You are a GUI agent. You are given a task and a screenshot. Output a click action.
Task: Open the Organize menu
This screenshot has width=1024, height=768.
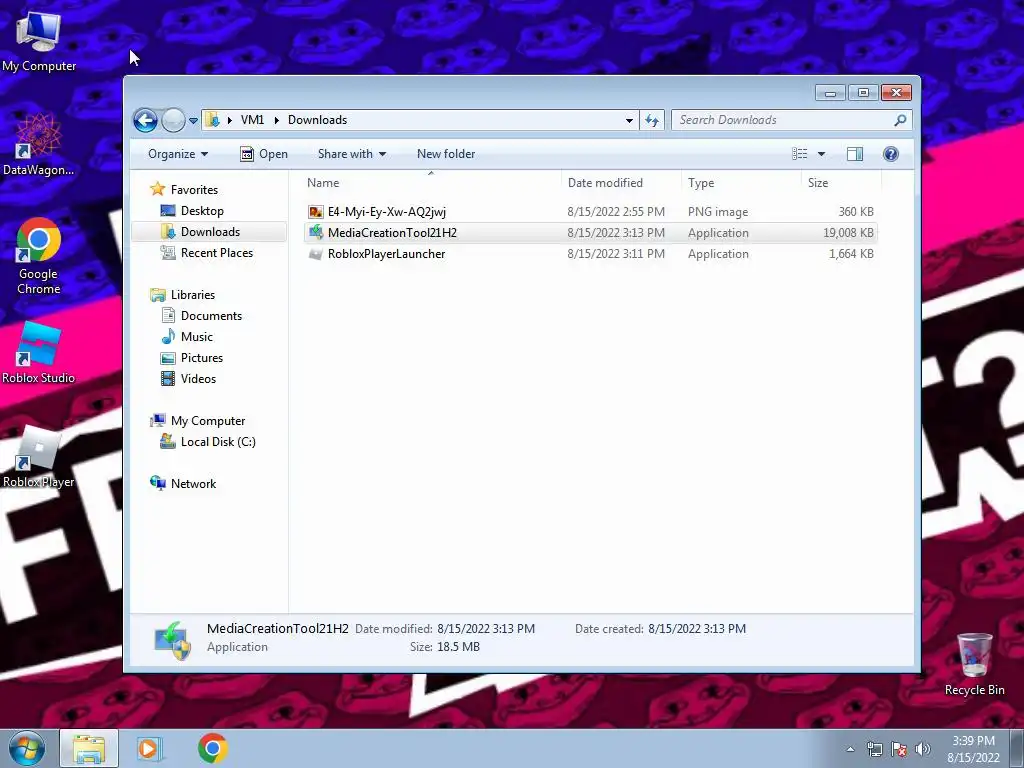[178, 154]
